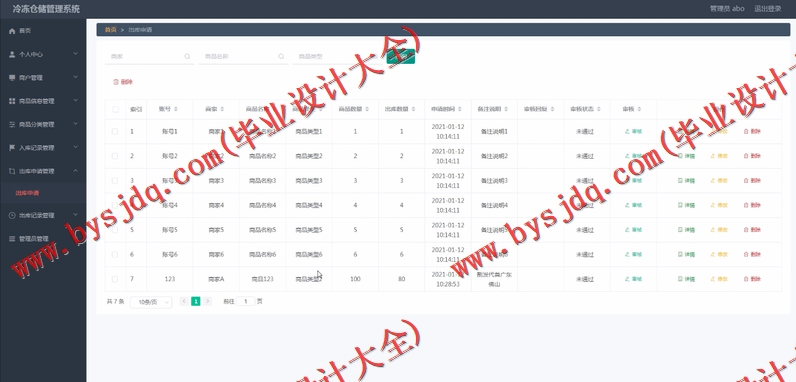796x382 pixels.
Task: Click the search icon in 商品名称 field
Action: coord(281,56)
